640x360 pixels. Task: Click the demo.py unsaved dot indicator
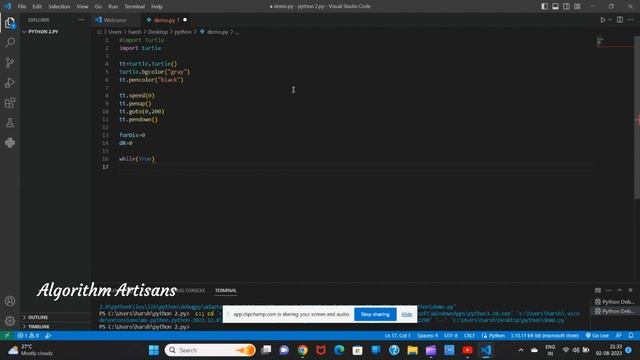pyautogui.click(x=185, y=20)
